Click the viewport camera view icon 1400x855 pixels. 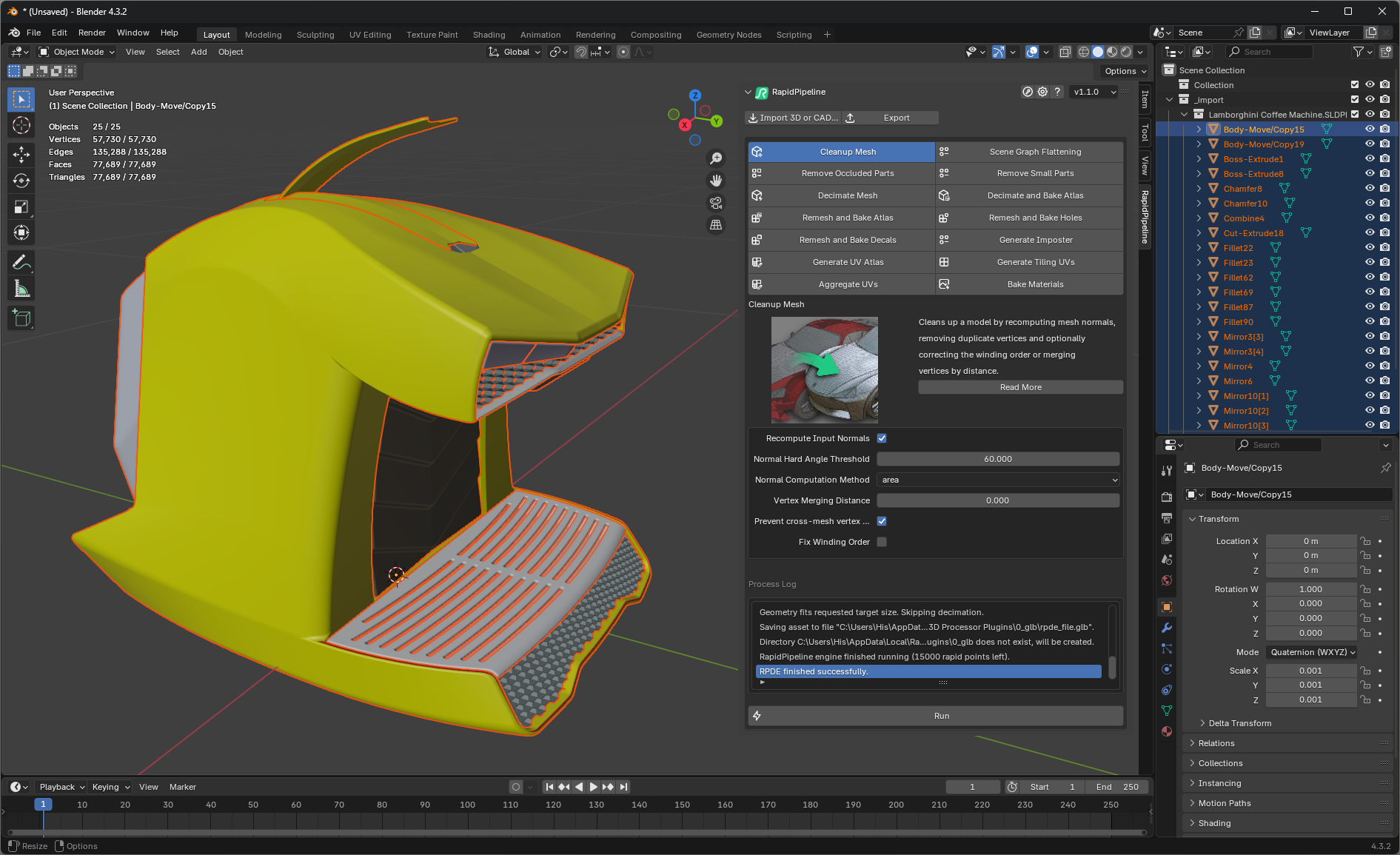click(x=715, y=202)
